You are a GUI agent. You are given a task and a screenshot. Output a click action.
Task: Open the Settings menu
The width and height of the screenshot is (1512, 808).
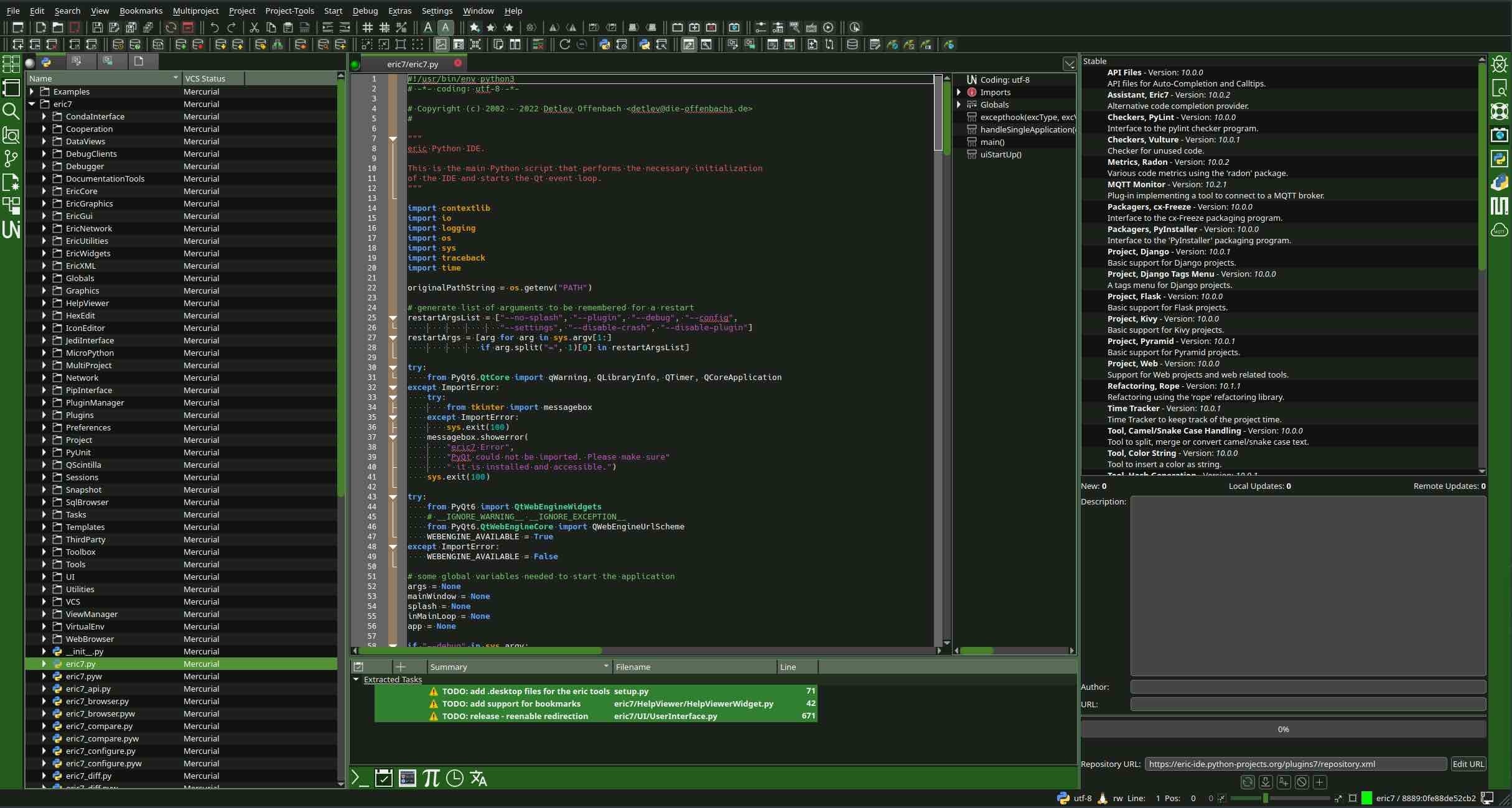pos(436,11)
